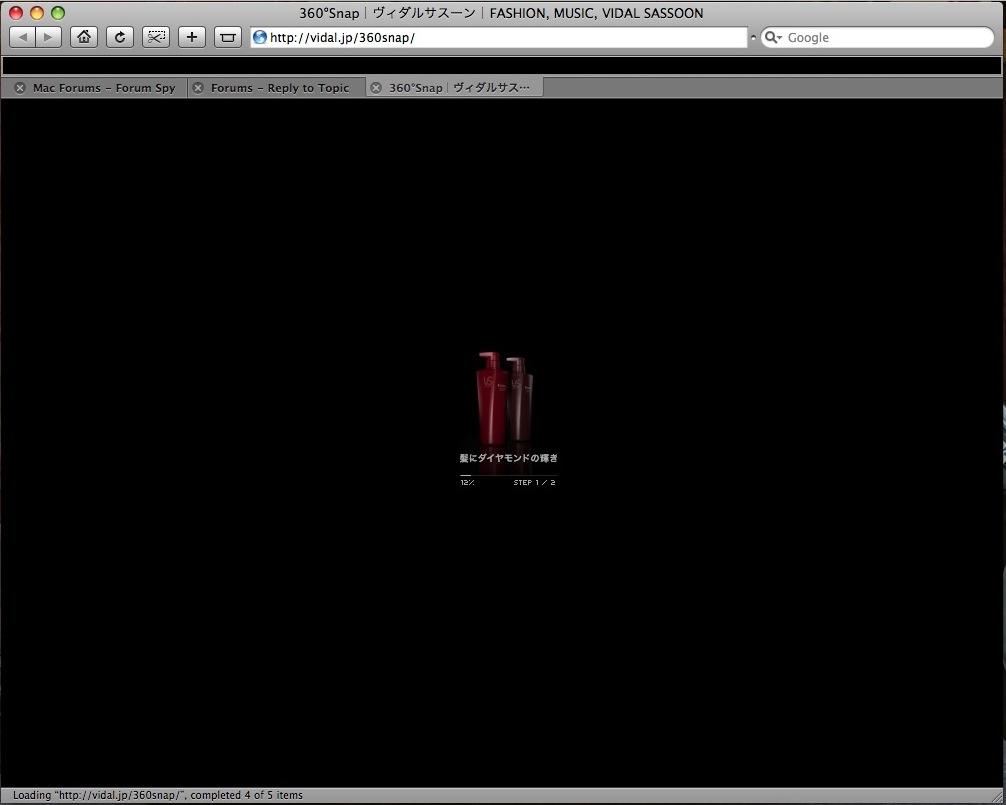Go forward with the right arrow button
The width and height of the screenshot is (1006, 805).
pyautogui.click(x=49, y=37)
